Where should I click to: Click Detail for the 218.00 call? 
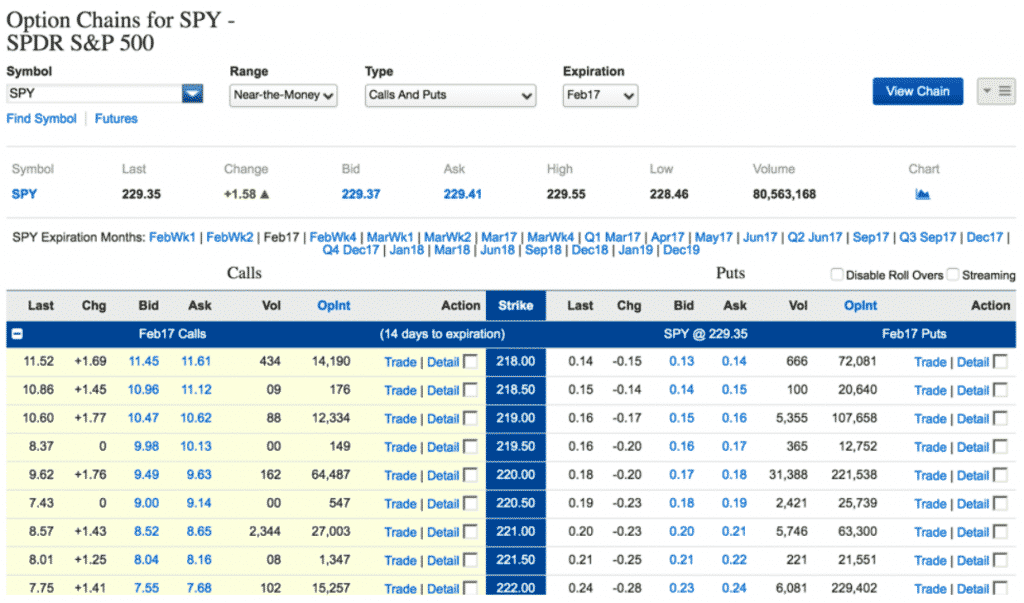click(443, 362)
